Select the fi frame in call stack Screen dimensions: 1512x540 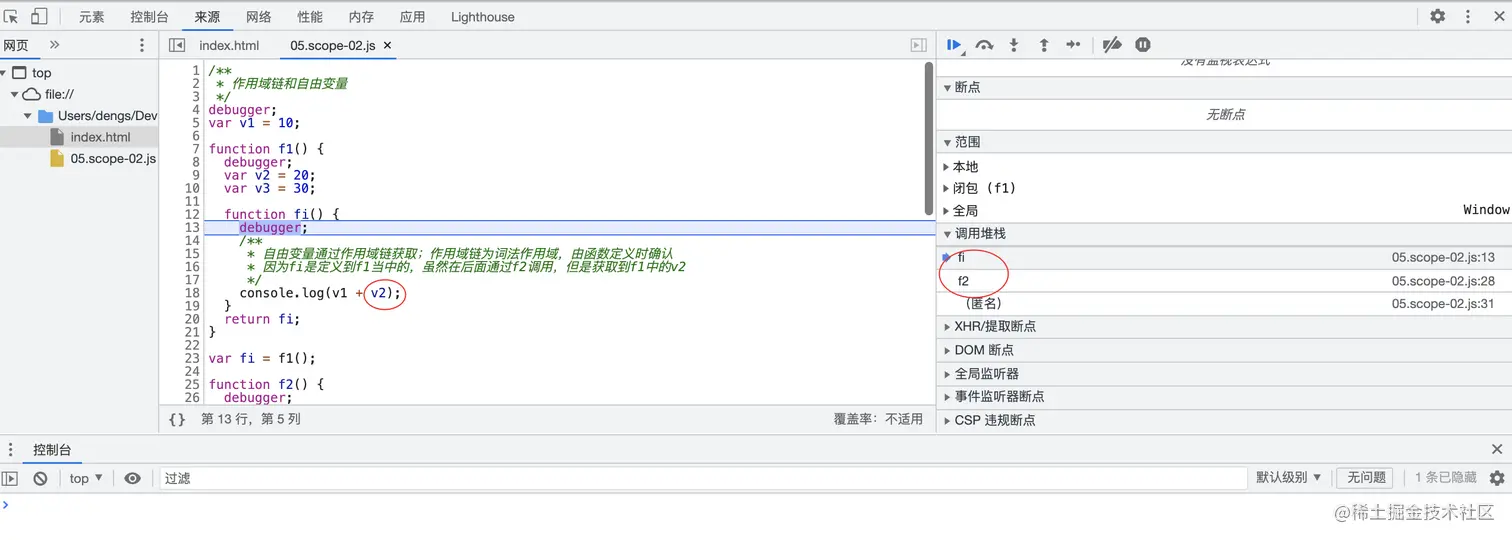1224,257
